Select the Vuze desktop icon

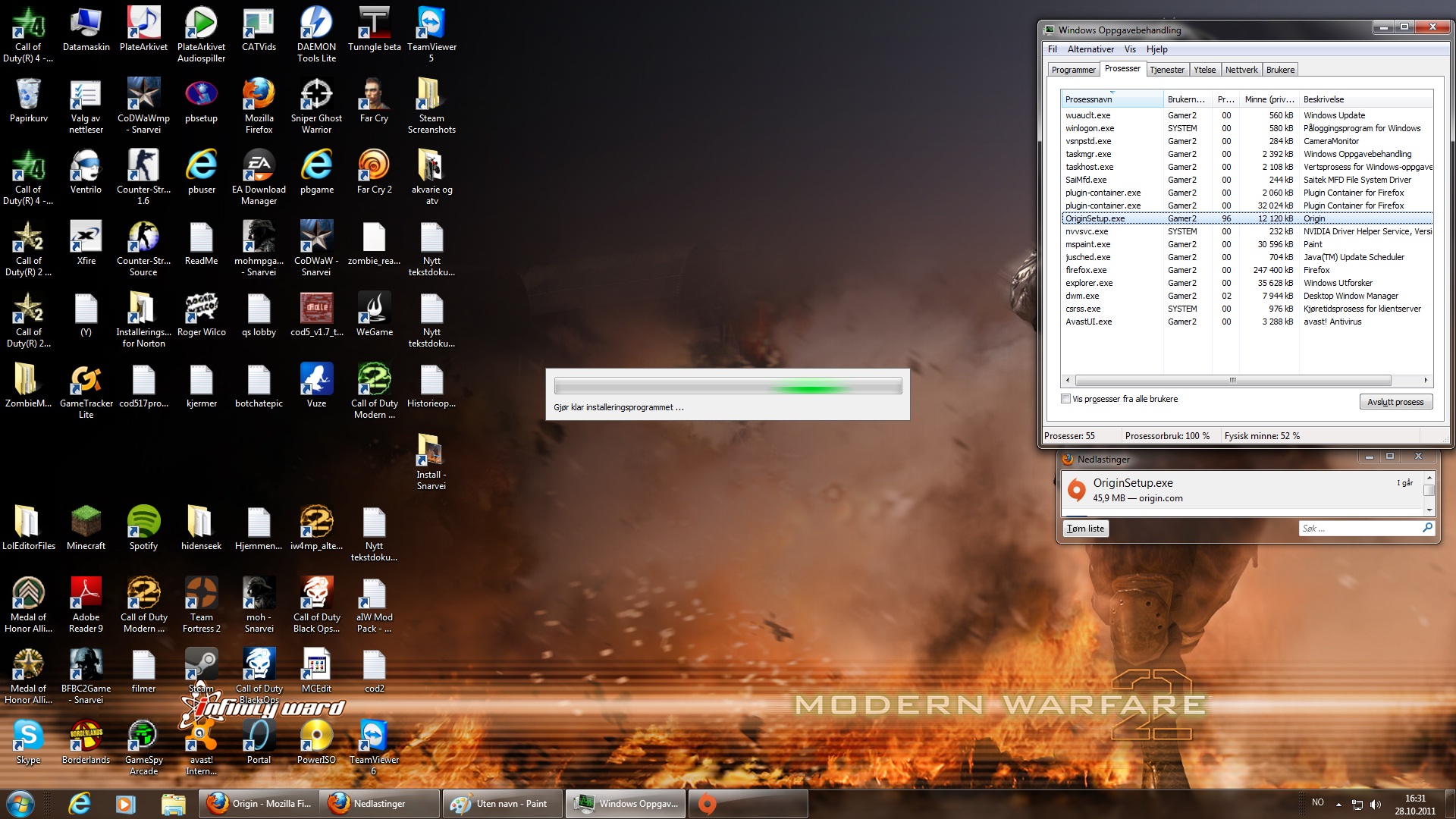(x=316, y=386)
